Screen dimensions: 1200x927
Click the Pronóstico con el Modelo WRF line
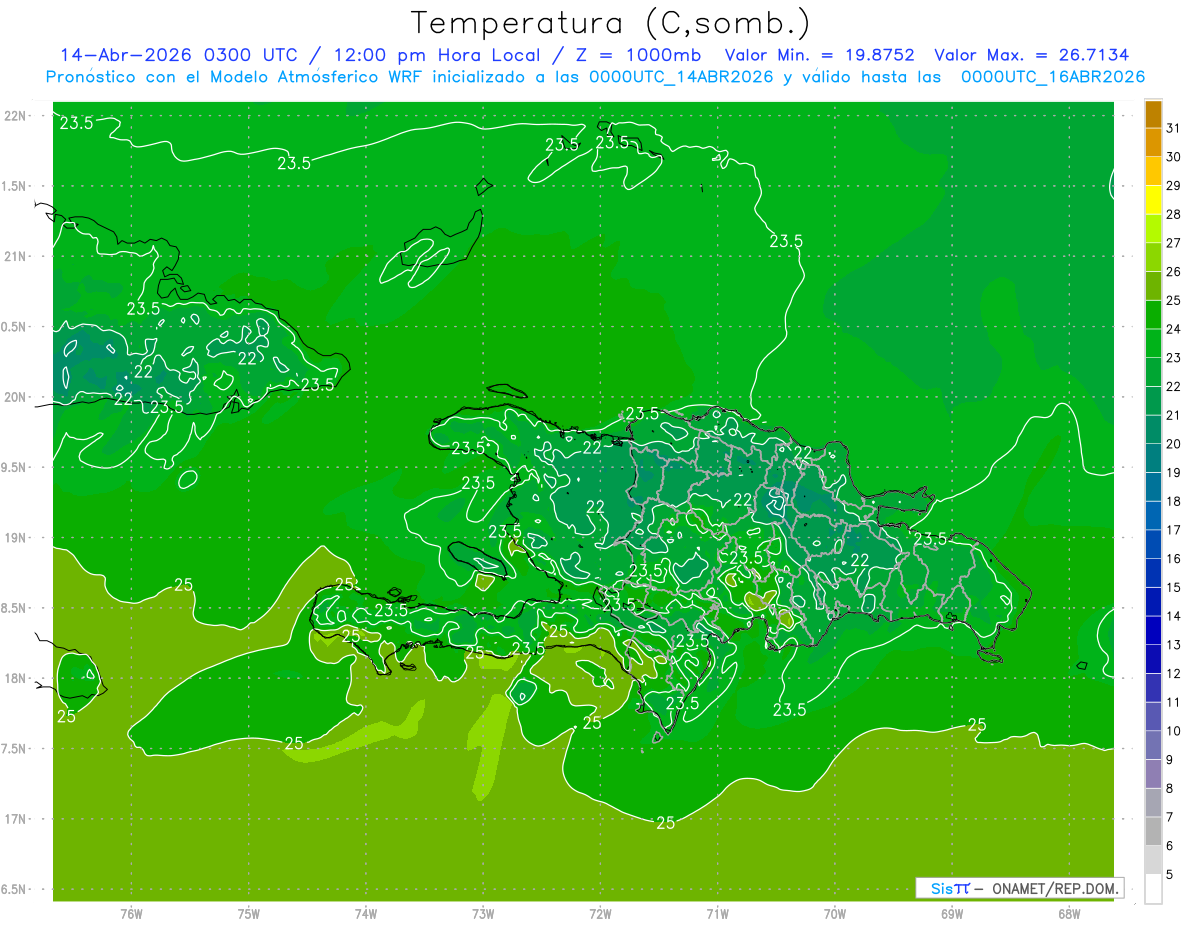point(595,77)
